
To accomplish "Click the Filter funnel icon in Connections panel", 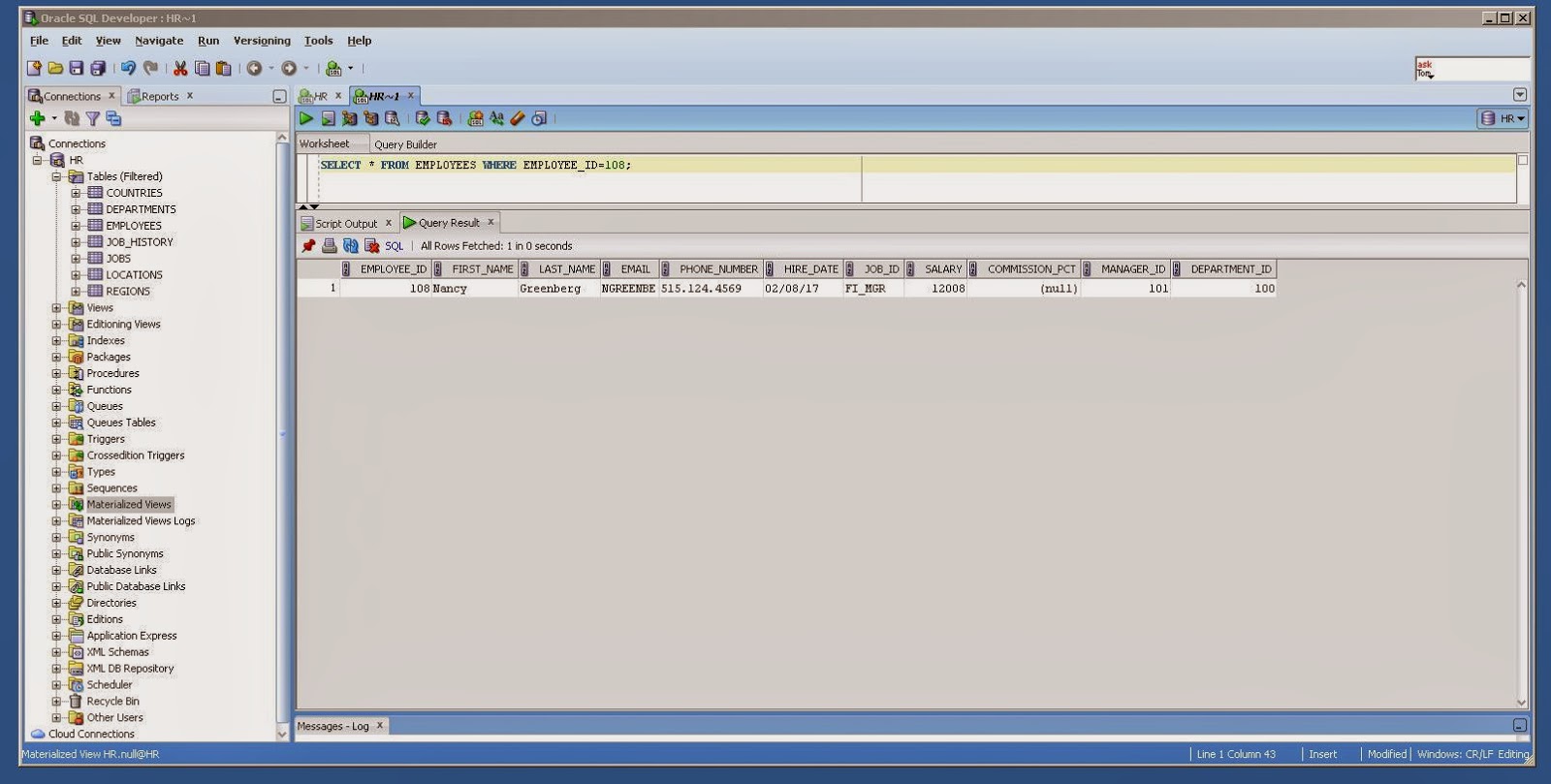I will click(93, 118).
